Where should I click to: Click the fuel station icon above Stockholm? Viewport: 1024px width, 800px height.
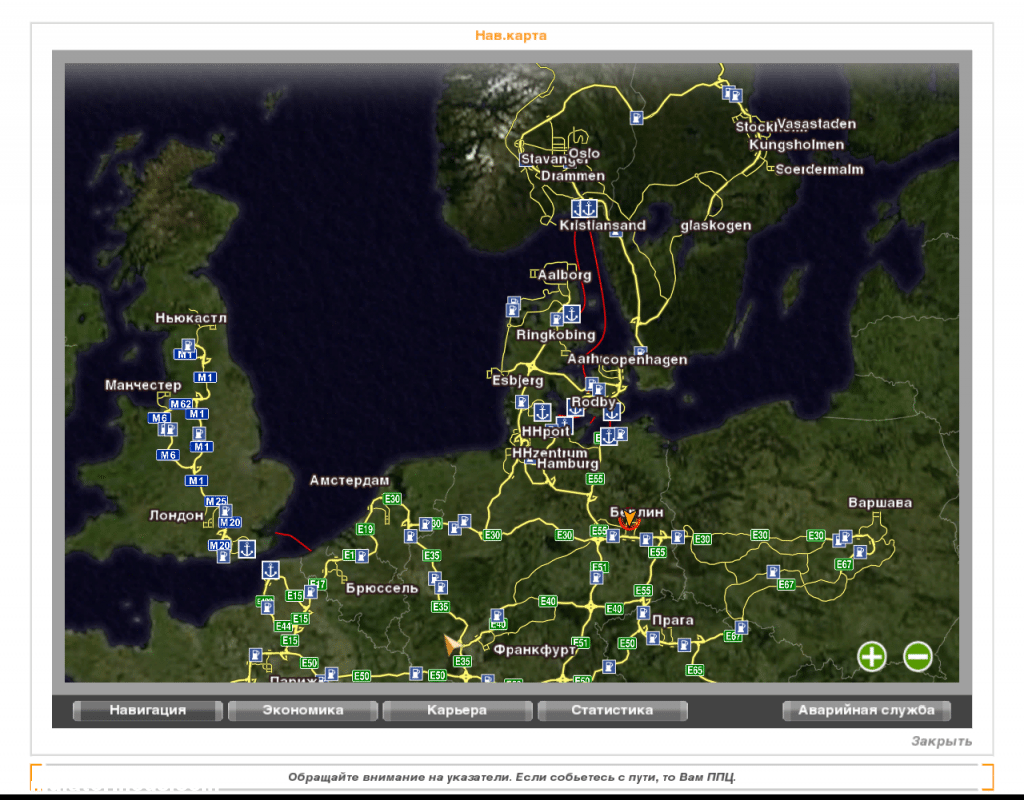[x=736, y=95]
